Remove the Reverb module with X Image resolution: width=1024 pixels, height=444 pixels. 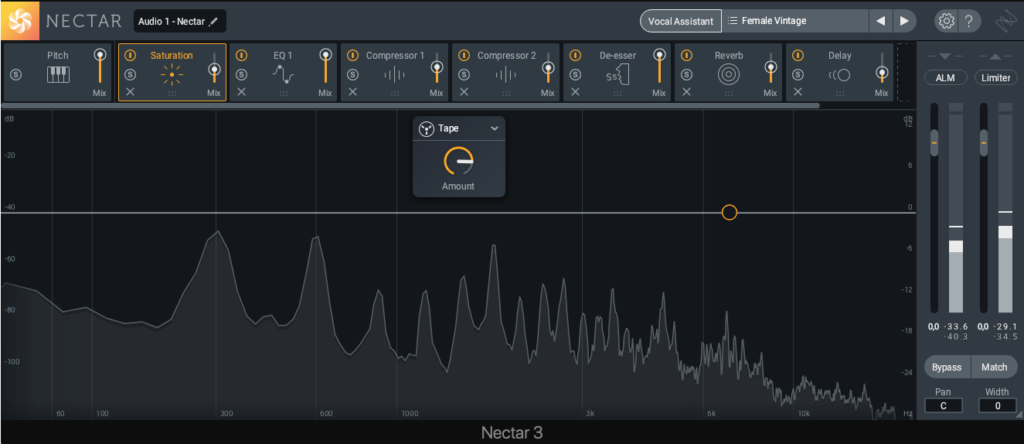tap(686, 92)
